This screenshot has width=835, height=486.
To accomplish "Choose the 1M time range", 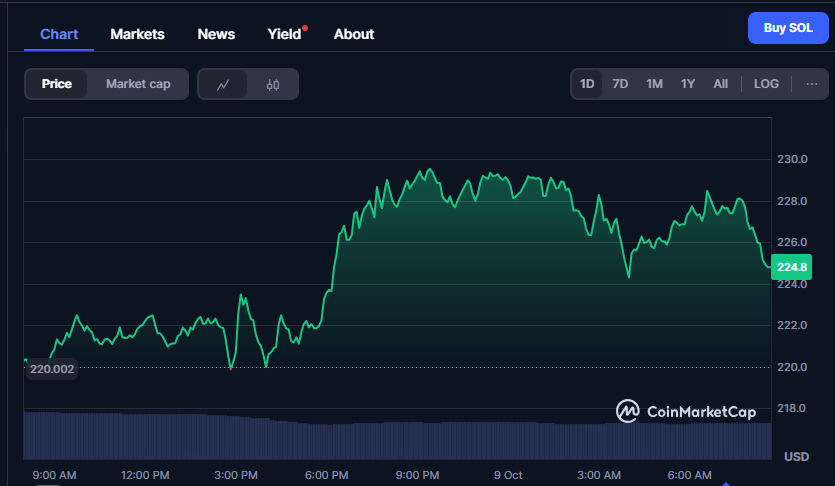I will pos(654,84).
